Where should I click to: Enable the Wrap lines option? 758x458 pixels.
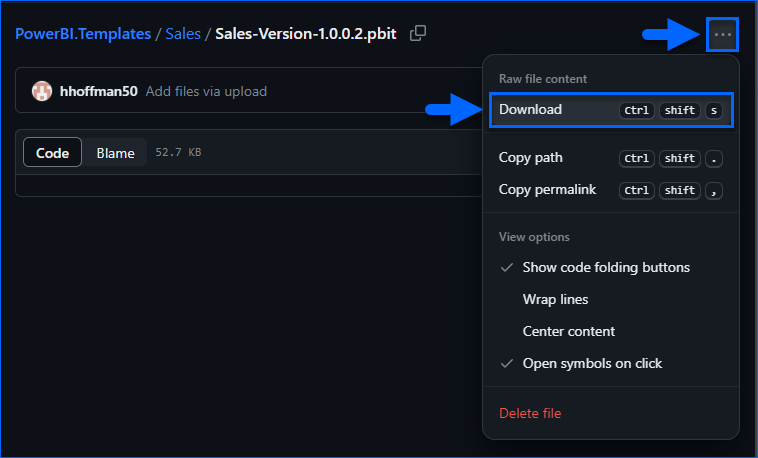[555, 299]
